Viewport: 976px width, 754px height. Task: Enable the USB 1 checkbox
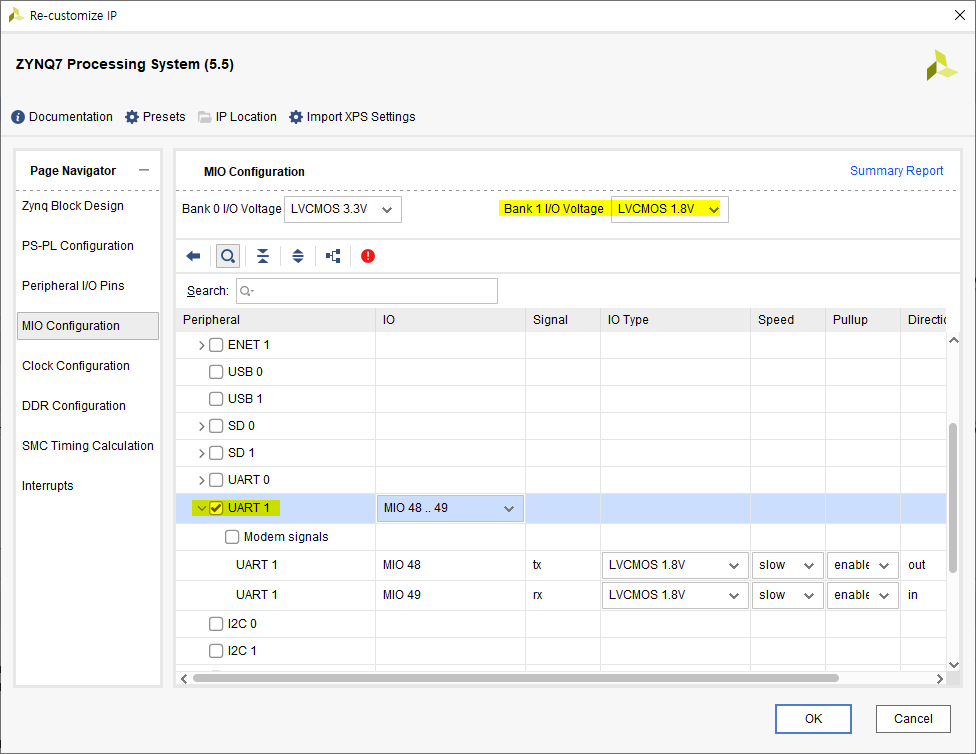(216, 398)
